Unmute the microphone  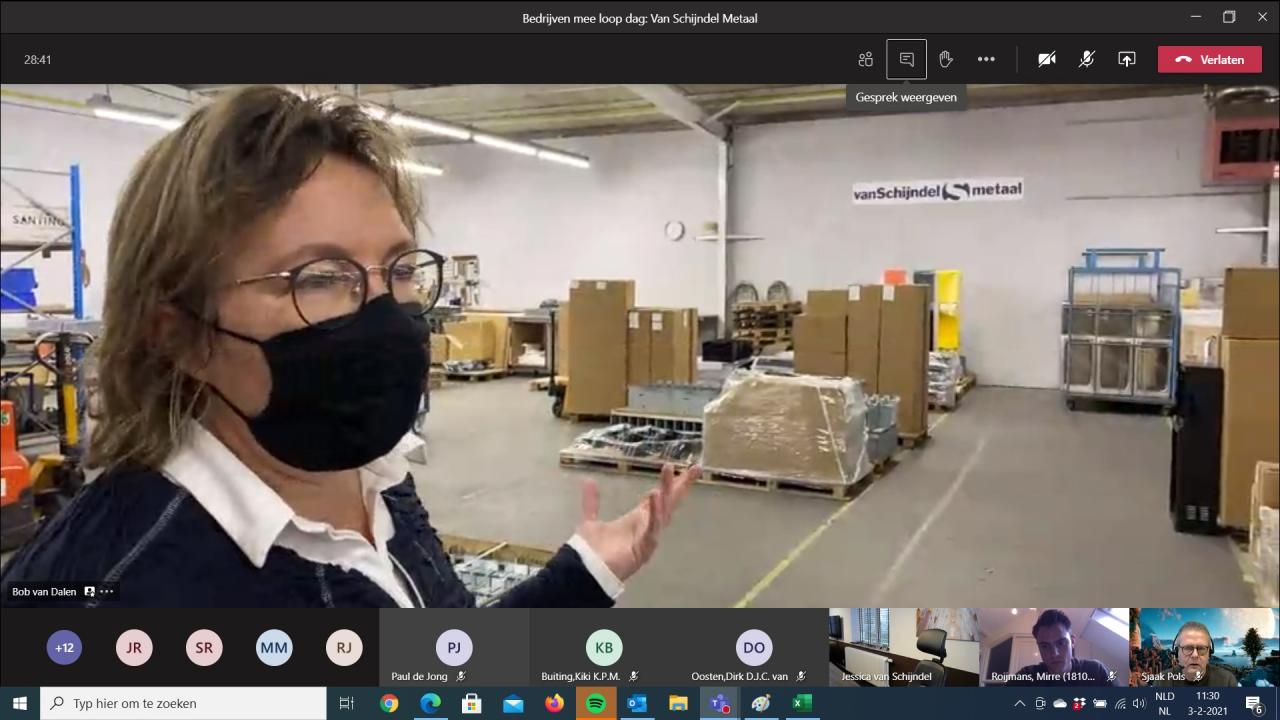pyautogui.click(x=1087, y=60)
